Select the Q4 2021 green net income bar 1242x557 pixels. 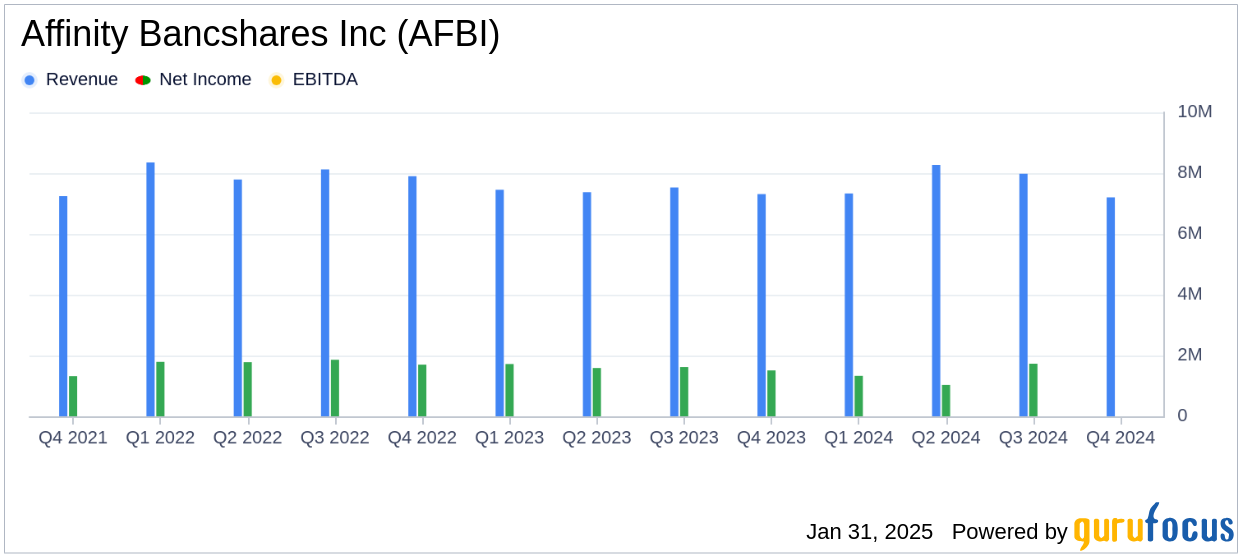[x=73, y=396]
